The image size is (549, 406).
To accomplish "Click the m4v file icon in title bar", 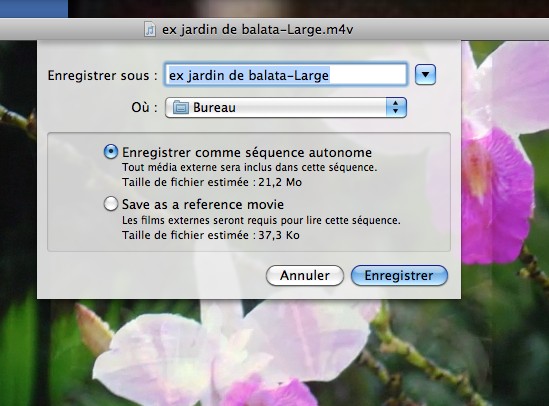I will 150,29.
